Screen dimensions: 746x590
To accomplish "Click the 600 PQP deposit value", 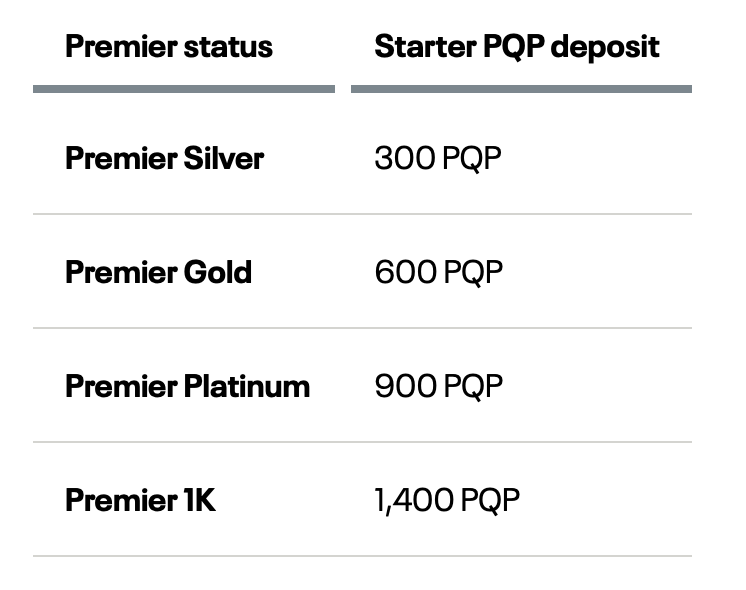I will (438, 272).
